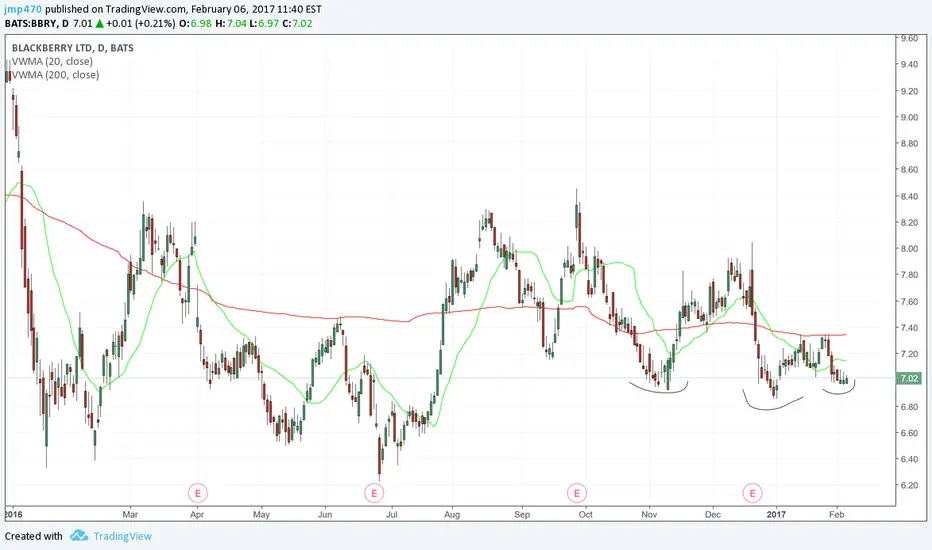Click the 7.40 price axis label
This screenshot has height=550, width=932.
point(909,328)
